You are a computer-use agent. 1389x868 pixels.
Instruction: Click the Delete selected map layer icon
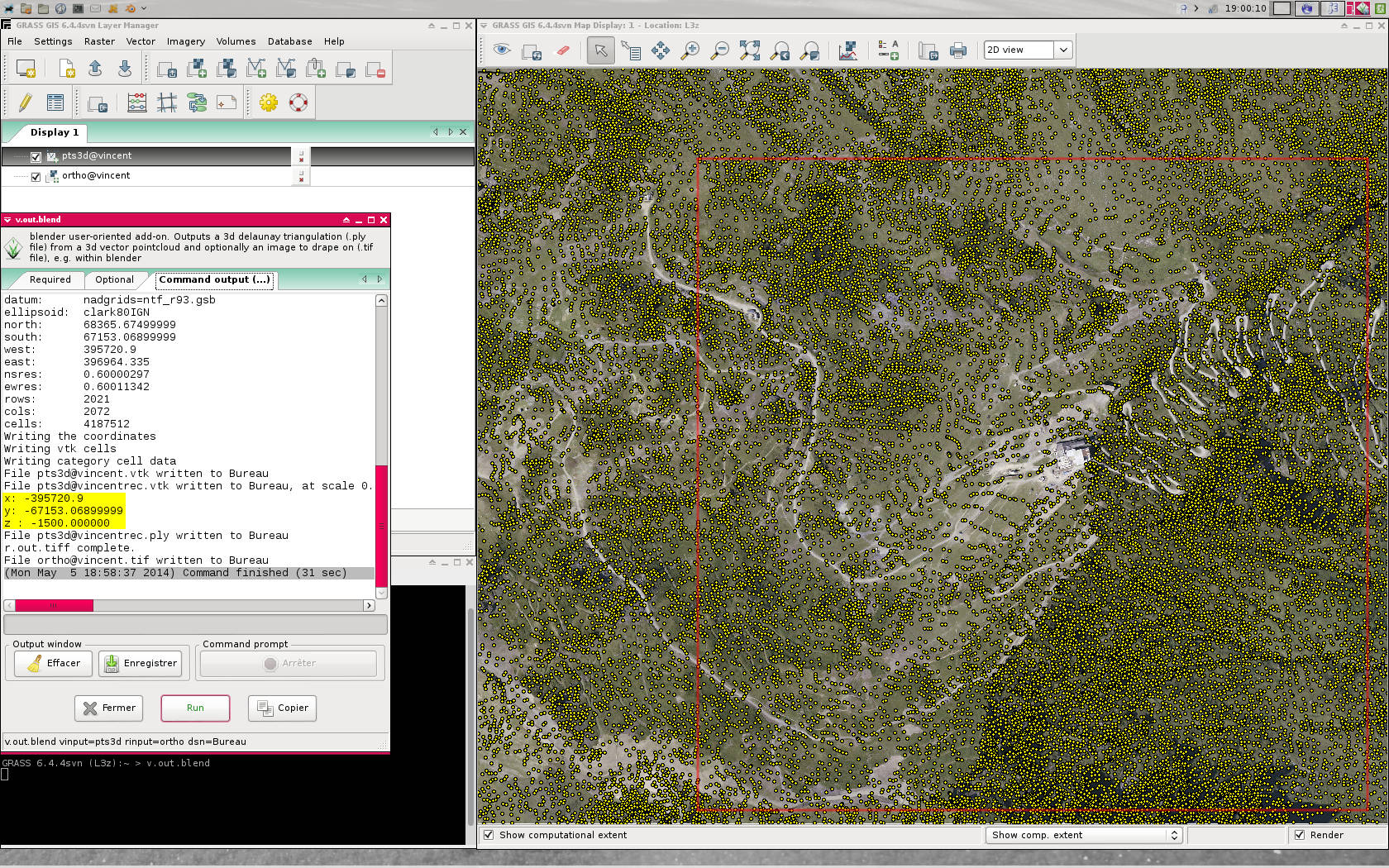[375, 69]
